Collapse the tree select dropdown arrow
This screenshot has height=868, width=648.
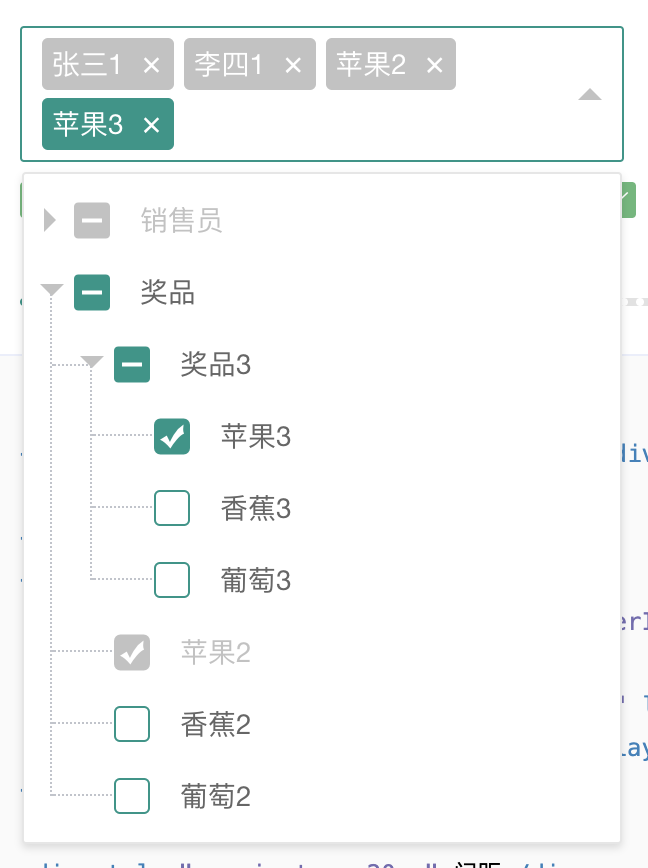click(x=590, y=95)
